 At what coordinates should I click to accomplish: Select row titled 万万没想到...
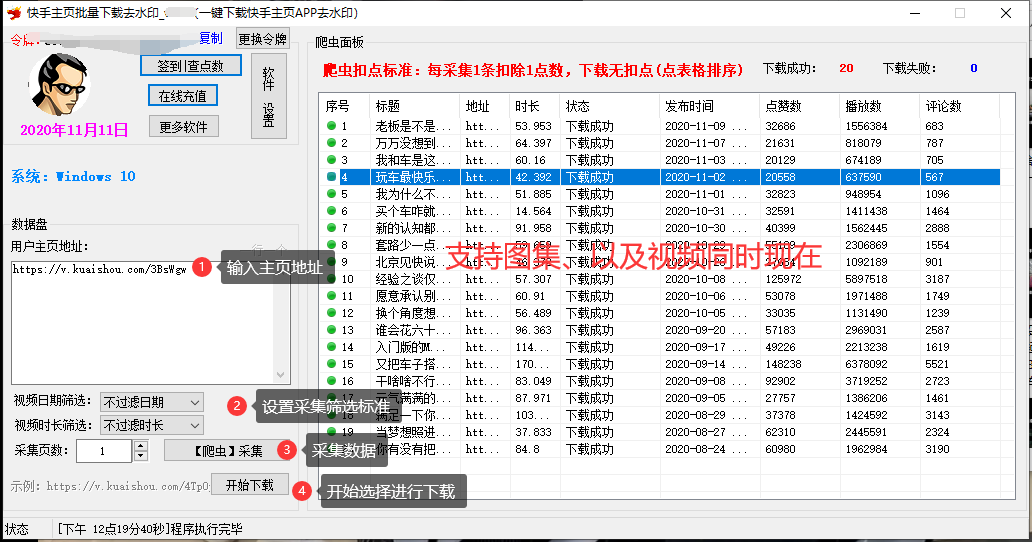click(659, 143)
